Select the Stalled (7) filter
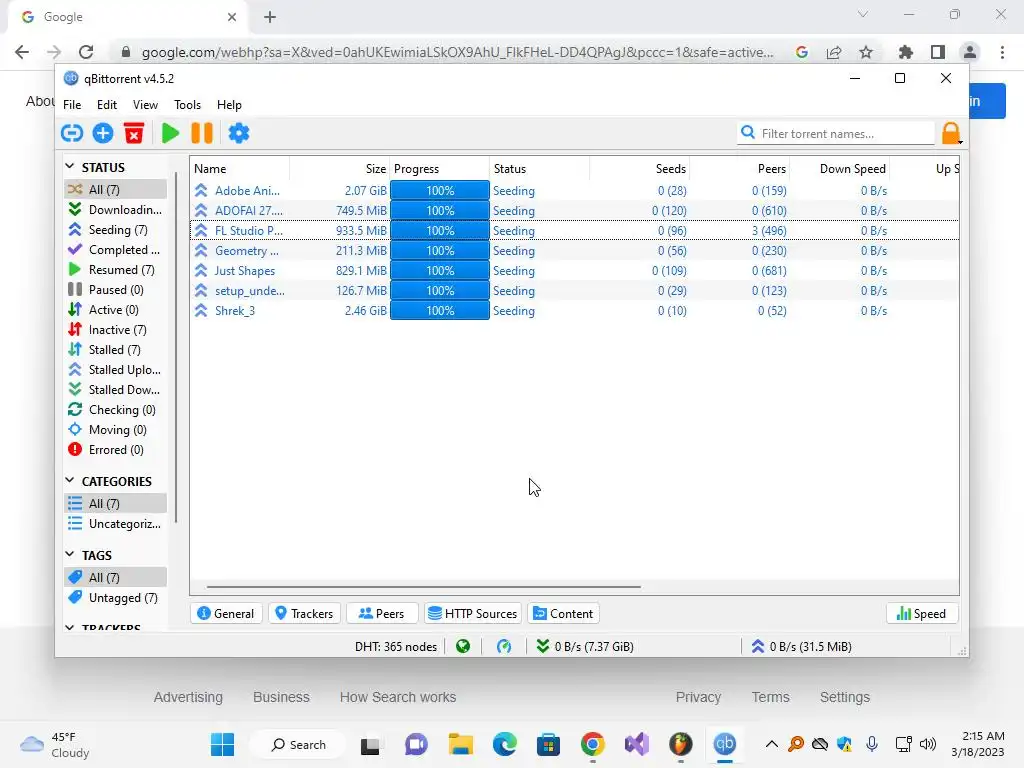The image size is (1024, 768). click(x=115, y=350)
